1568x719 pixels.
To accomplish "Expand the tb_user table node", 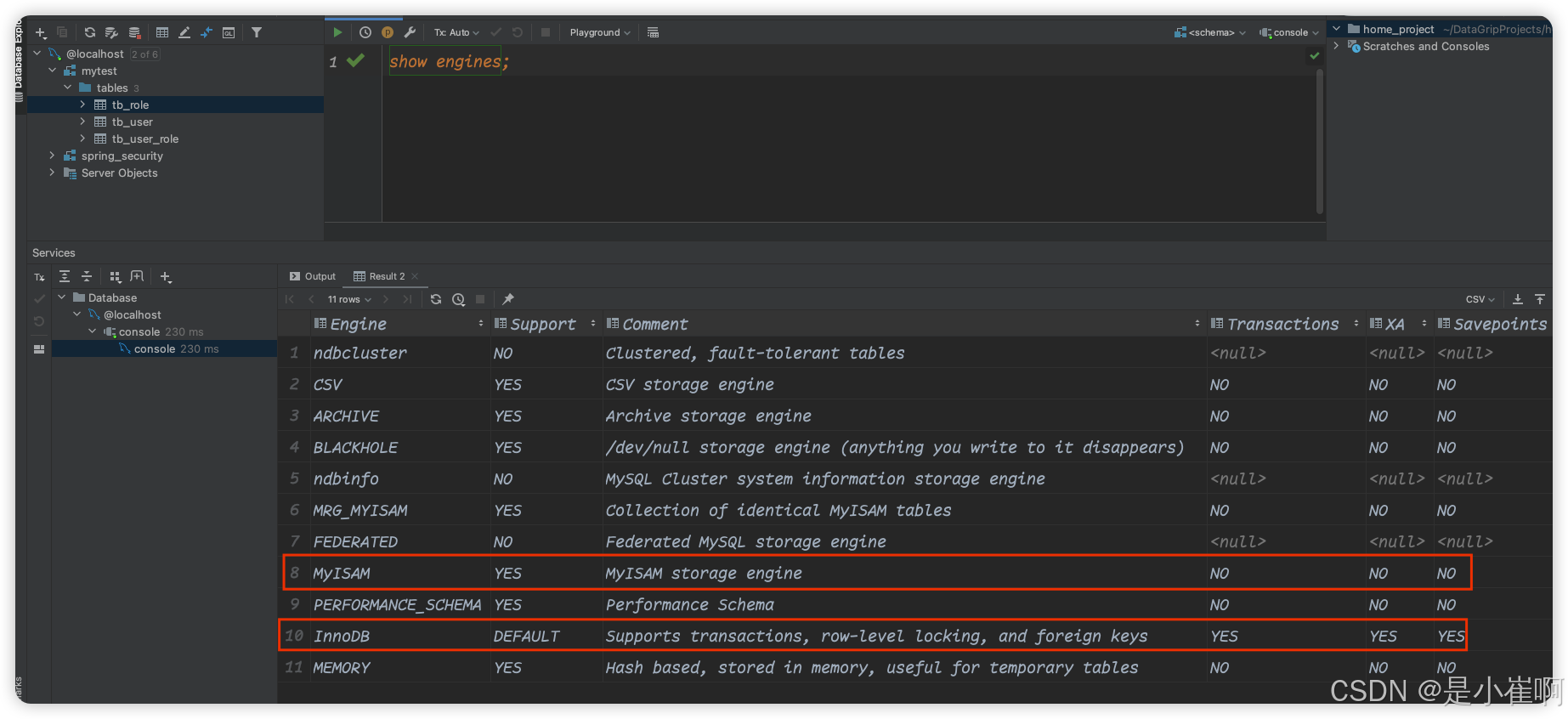I will tap(83, 122).
